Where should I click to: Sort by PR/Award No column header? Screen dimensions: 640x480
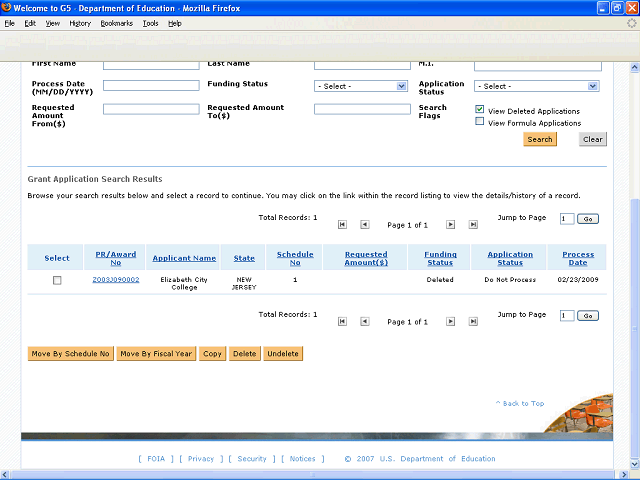pos(116,258)
